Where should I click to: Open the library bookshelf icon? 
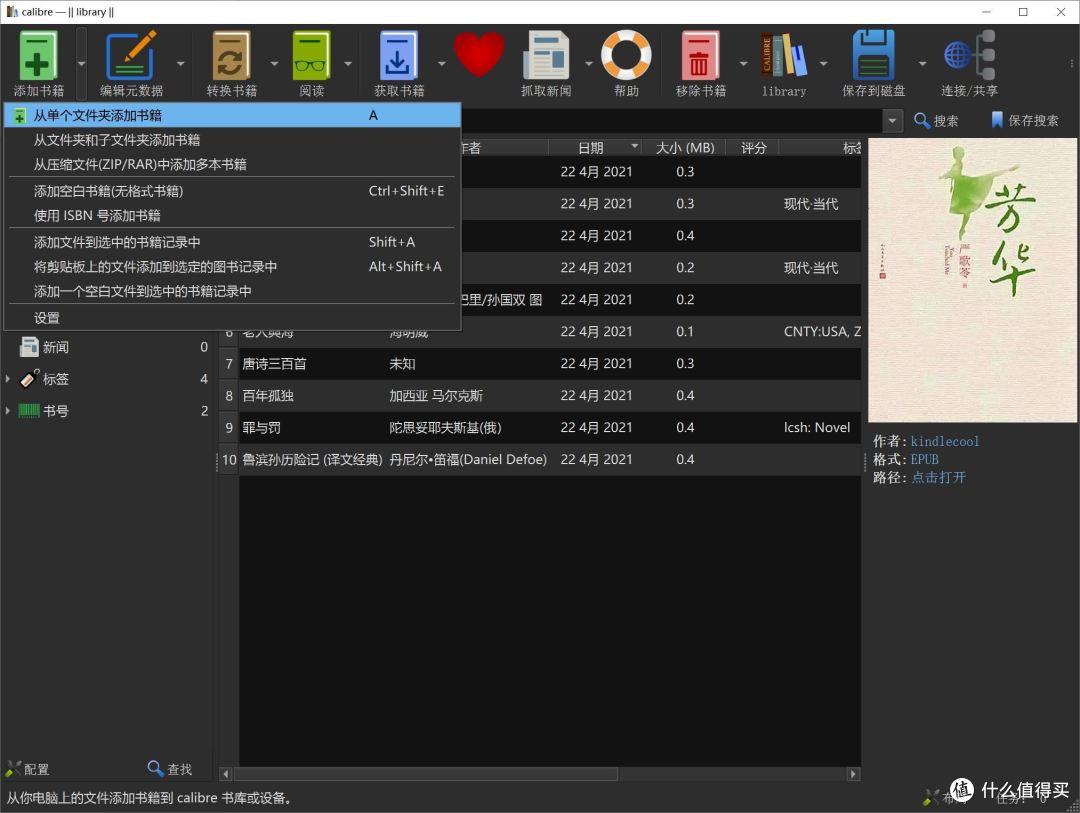[x=784, y=55]
